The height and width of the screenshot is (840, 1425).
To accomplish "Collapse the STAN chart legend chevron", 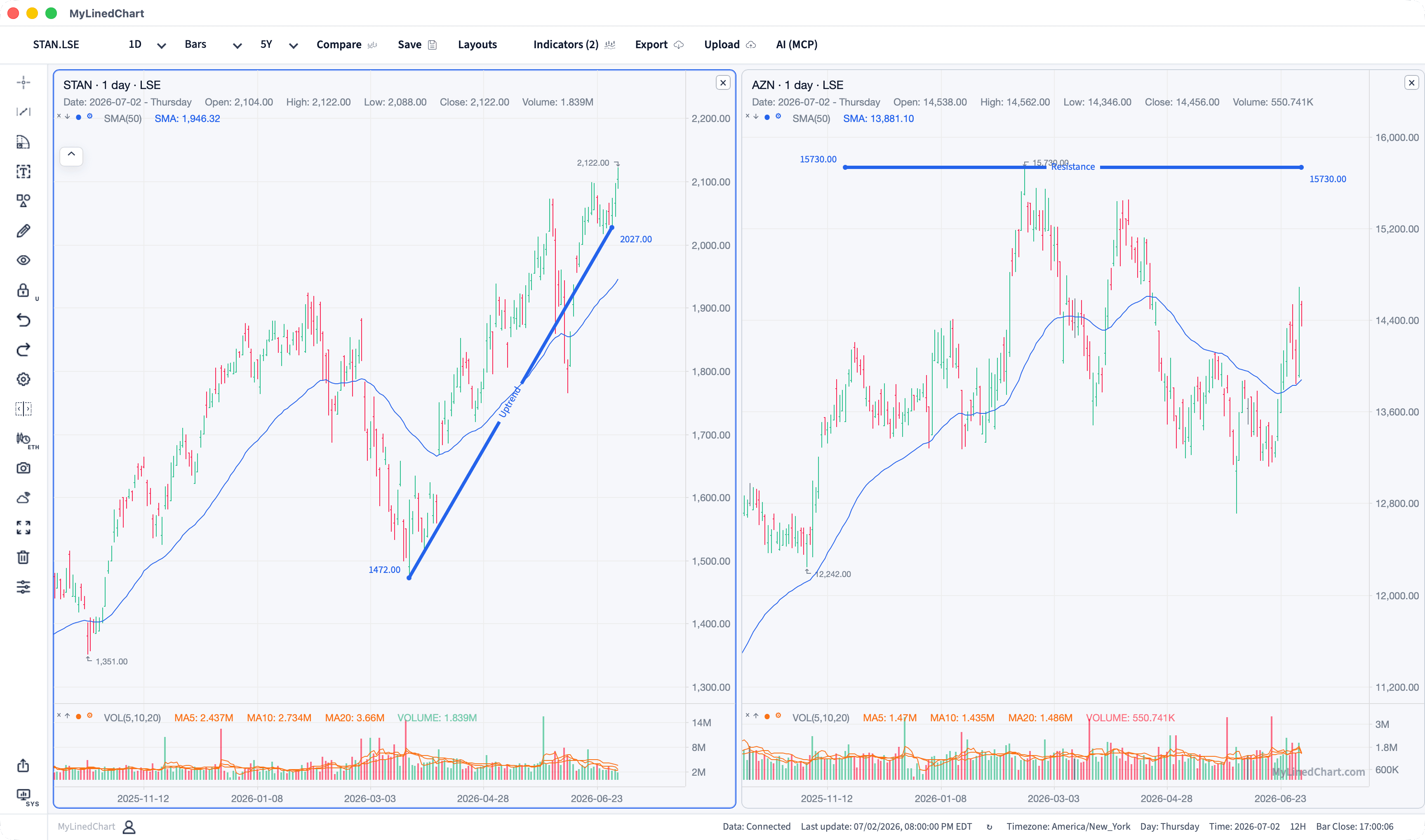I will pyautogui.click(x=71, y=155).
